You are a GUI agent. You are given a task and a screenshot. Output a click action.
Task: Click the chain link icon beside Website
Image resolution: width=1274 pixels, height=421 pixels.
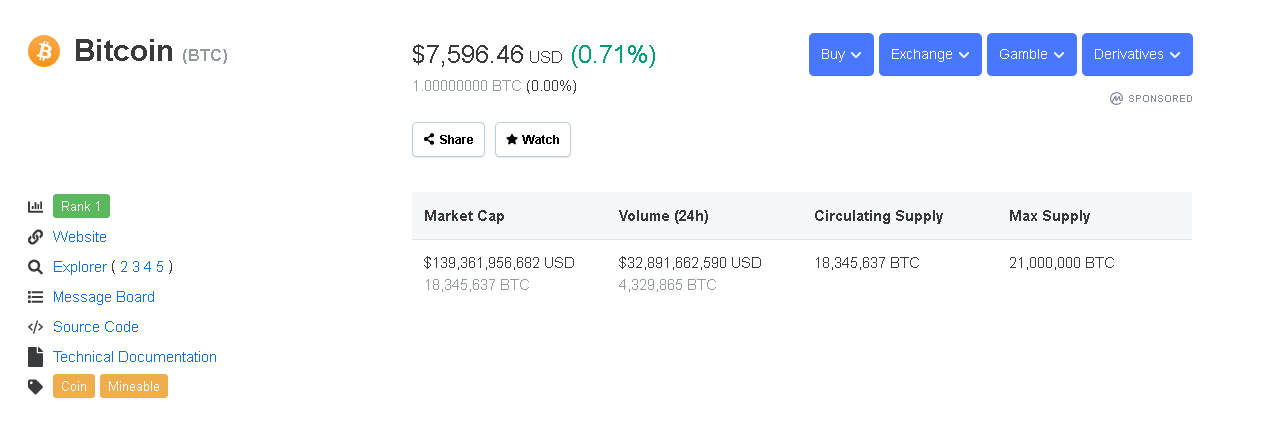[x=36, y=237]
